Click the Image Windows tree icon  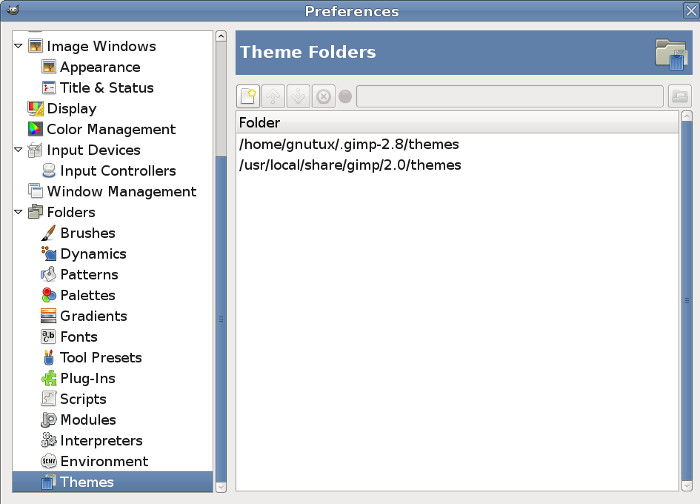(35, 46)
